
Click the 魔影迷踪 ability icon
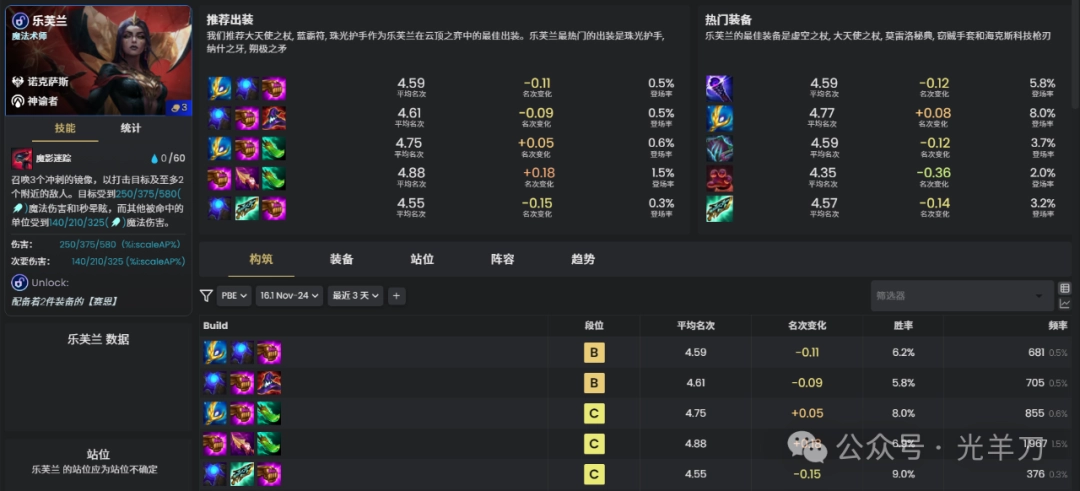tap(22, 158)
